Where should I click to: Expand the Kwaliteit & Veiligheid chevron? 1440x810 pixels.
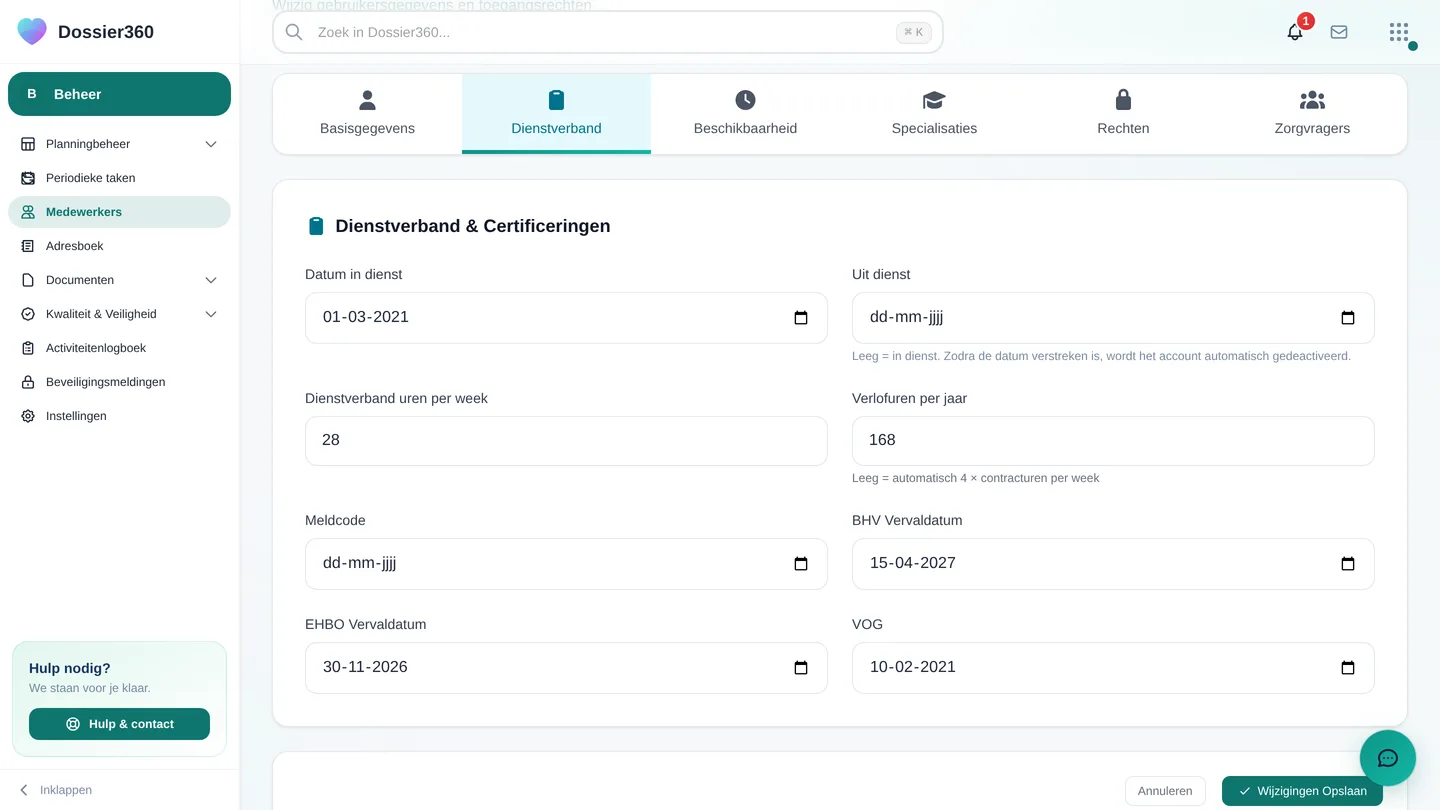(x=211, y=314)
